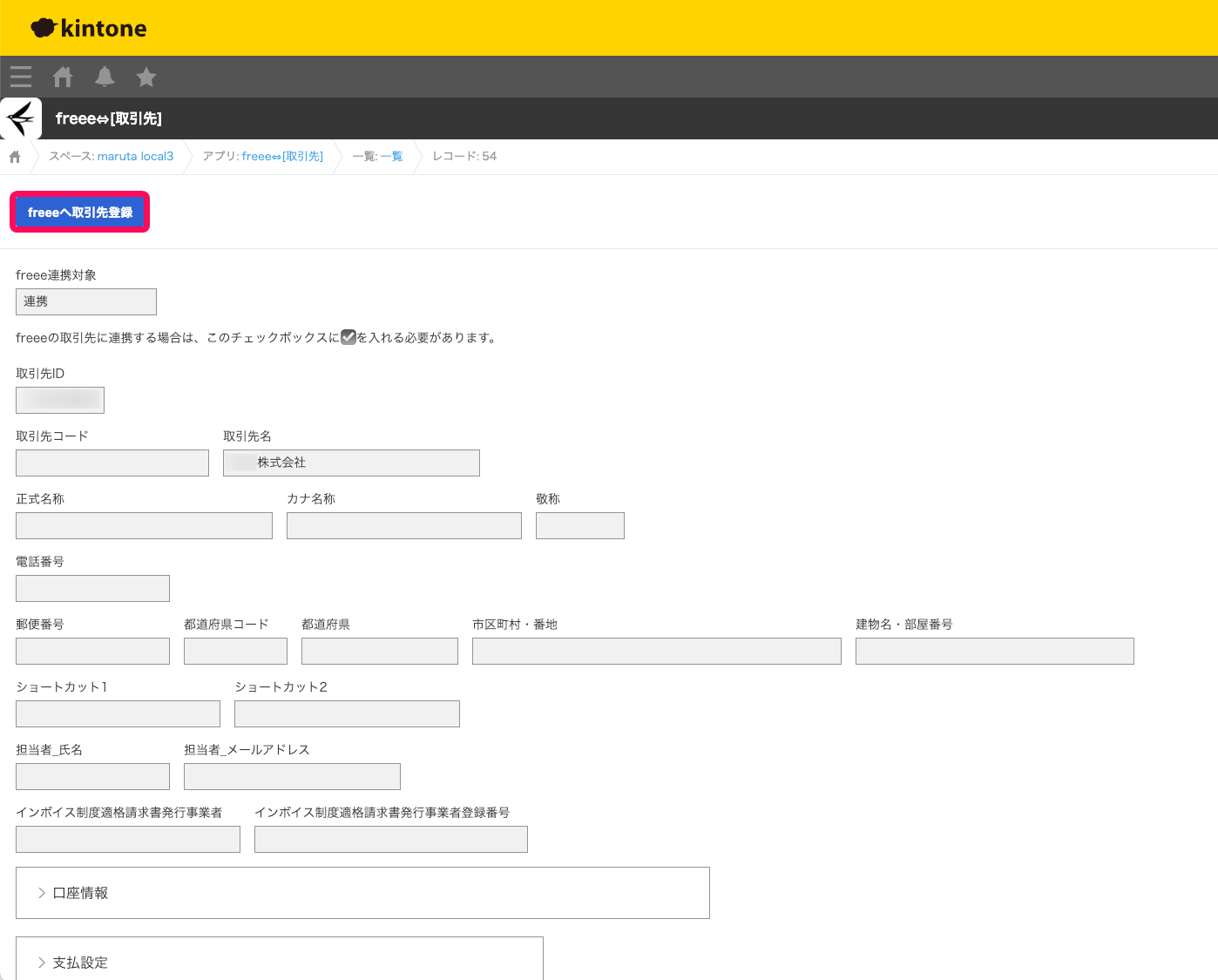The width and height of the screenshot is (1218, 980).
Task: Click the 担当者_氏名 field
Action: 92,776
